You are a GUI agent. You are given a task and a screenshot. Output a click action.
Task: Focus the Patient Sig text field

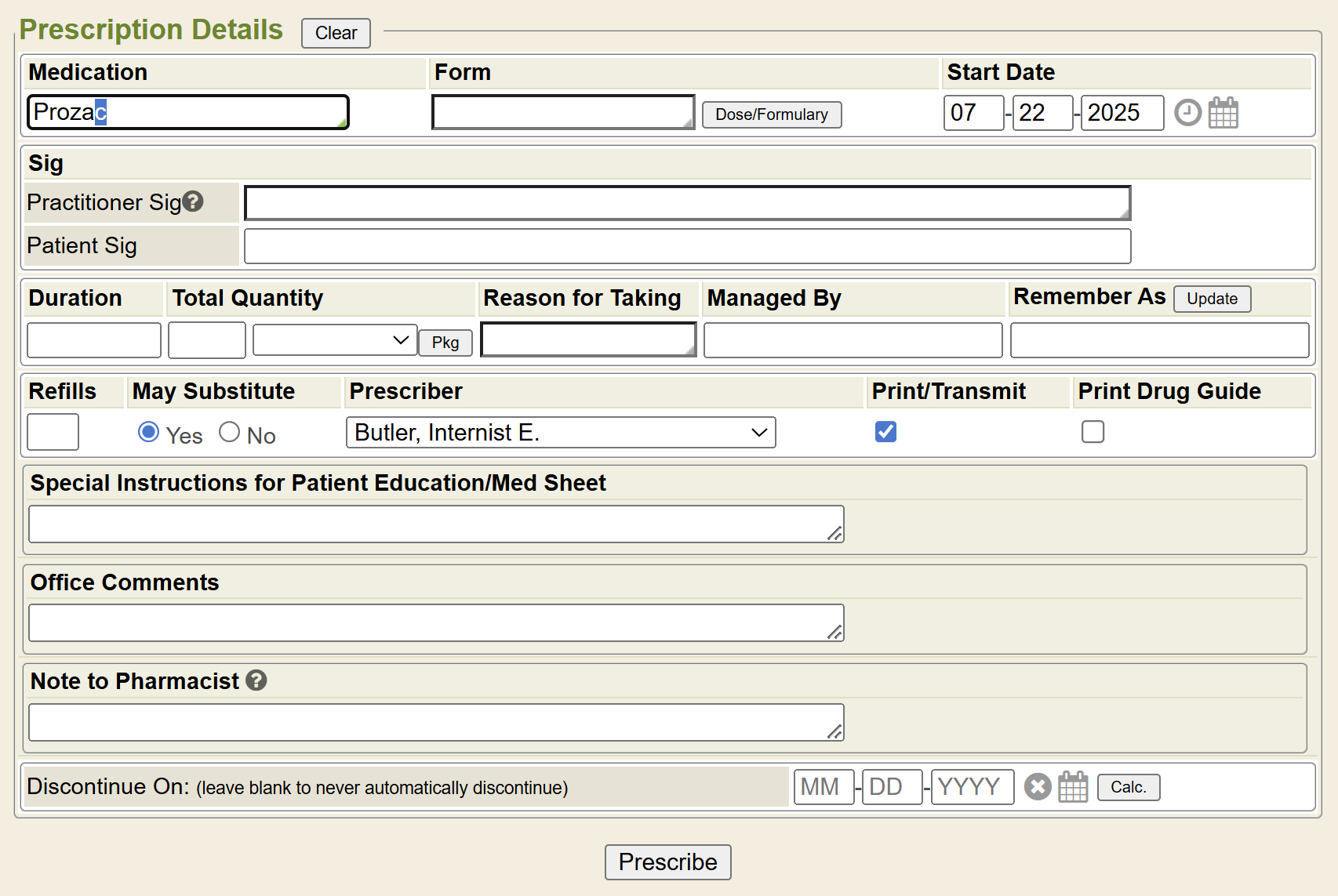pos(687,246)
